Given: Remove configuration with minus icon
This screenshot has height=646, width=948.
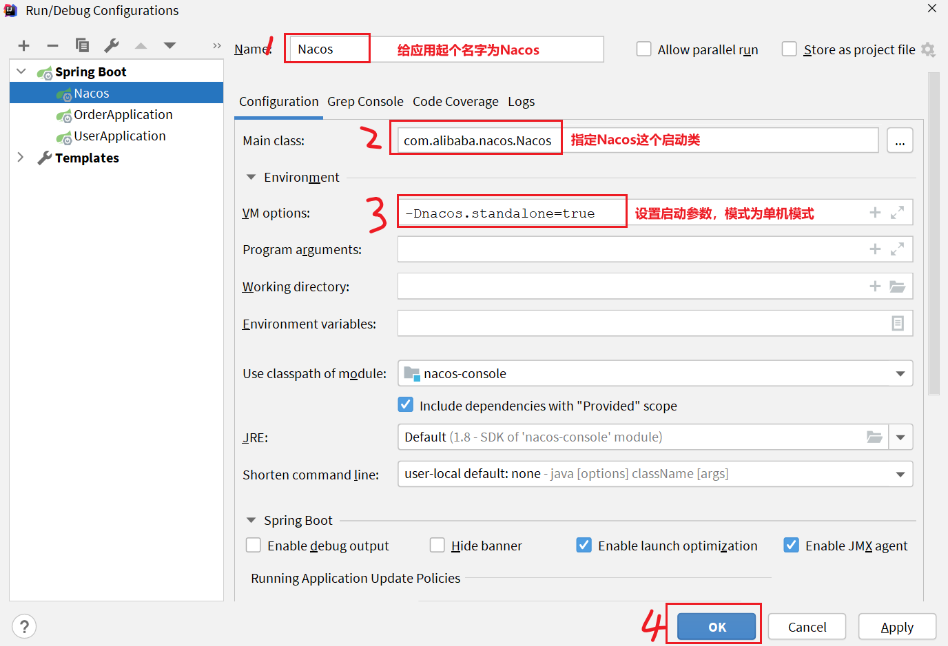Looking at the screenshot, I should coord(53,46).
